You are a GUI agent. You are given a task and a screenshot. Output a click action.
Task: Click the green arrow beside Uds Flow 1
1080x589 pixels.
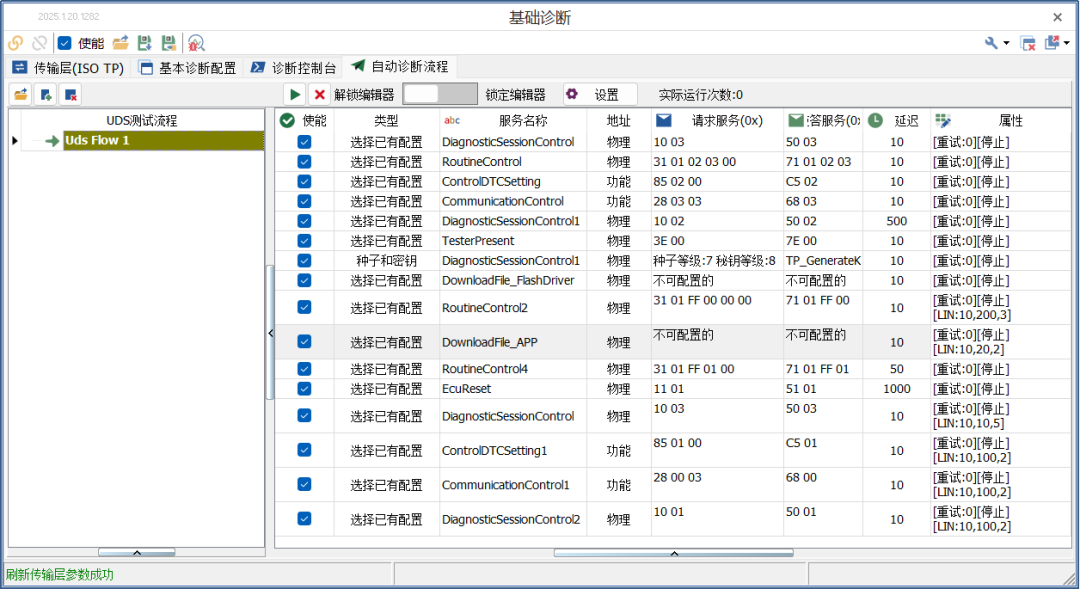(52, 141)
